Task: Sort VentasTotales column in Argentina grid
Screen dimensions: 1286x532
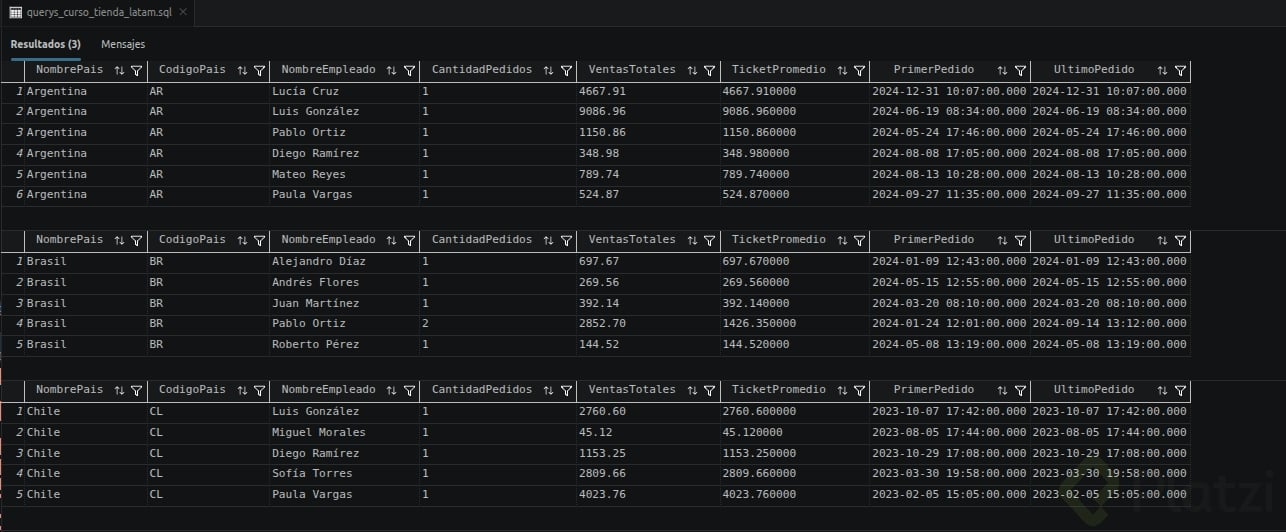Action: coord(692,71)
